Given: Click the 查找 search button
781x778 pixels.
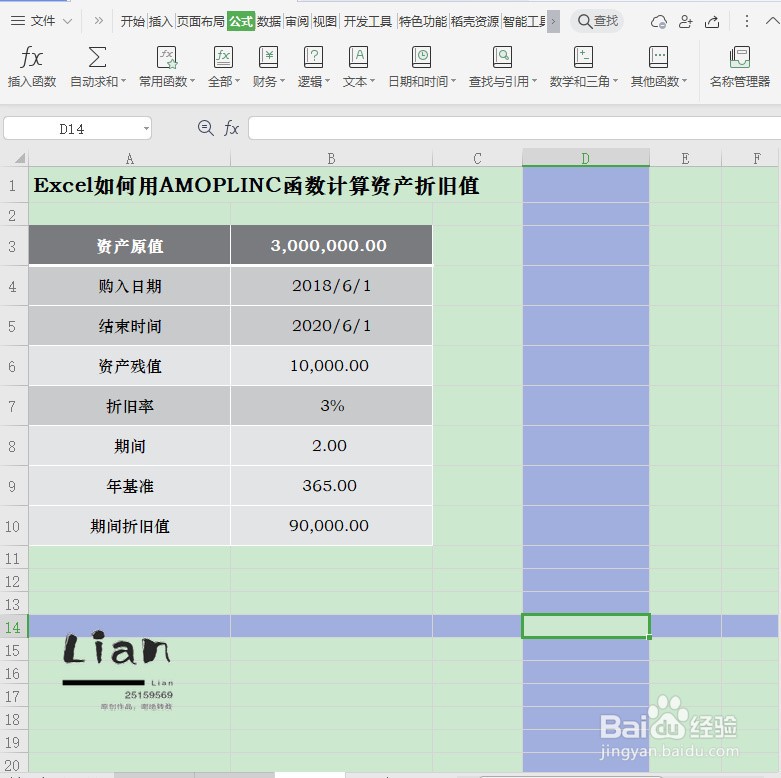Looking at the screenshot, I should (597, 21).
